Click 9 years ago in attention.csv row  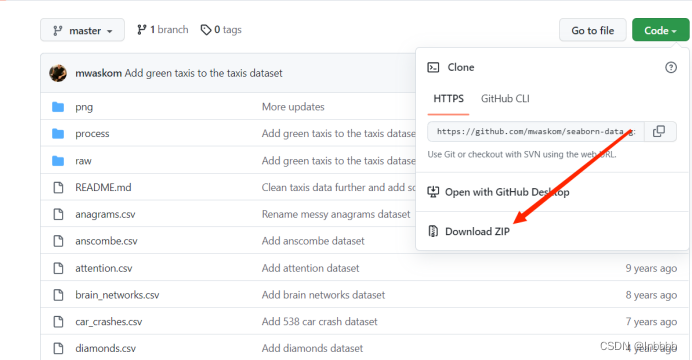tap(651, 268)
